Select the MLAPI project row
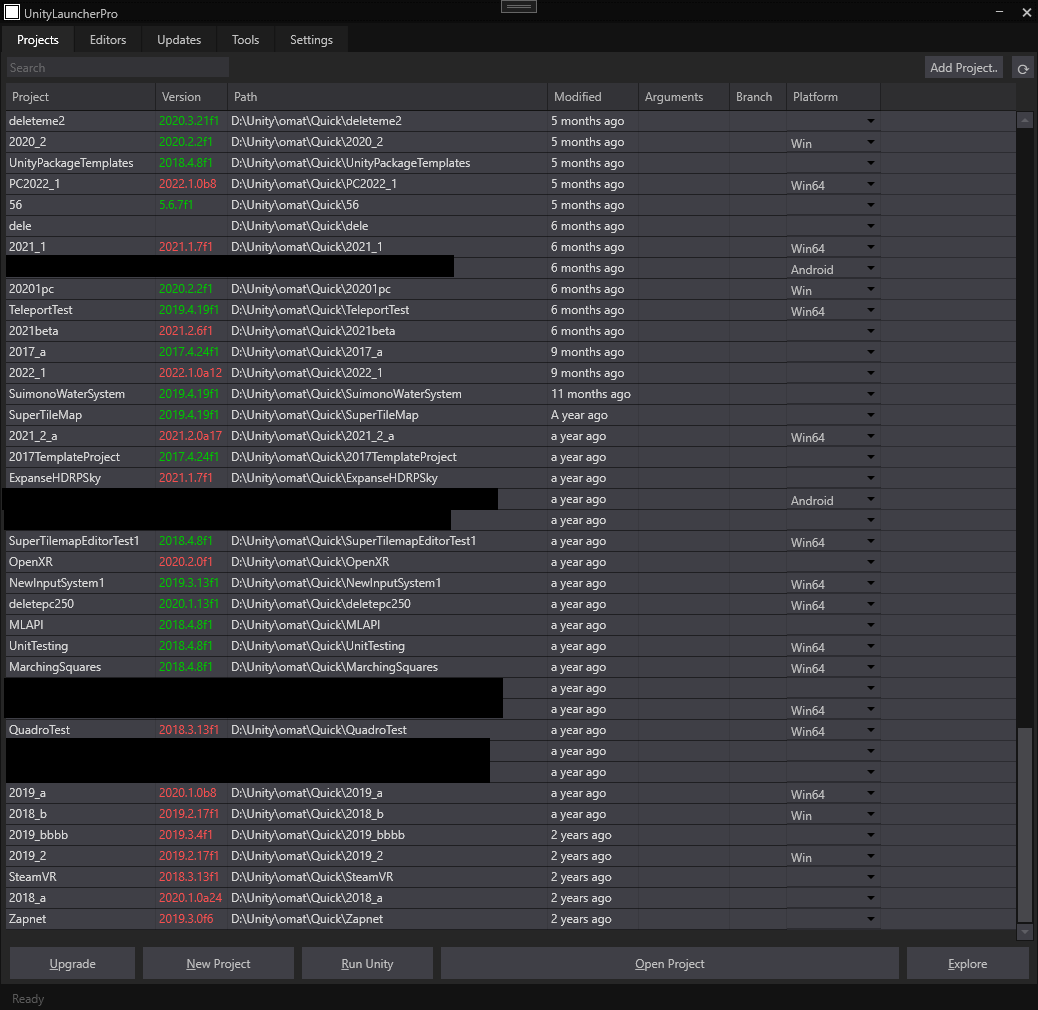Image resolution: width=1038 pixels, height=1010 pixels. click(511, 625)
